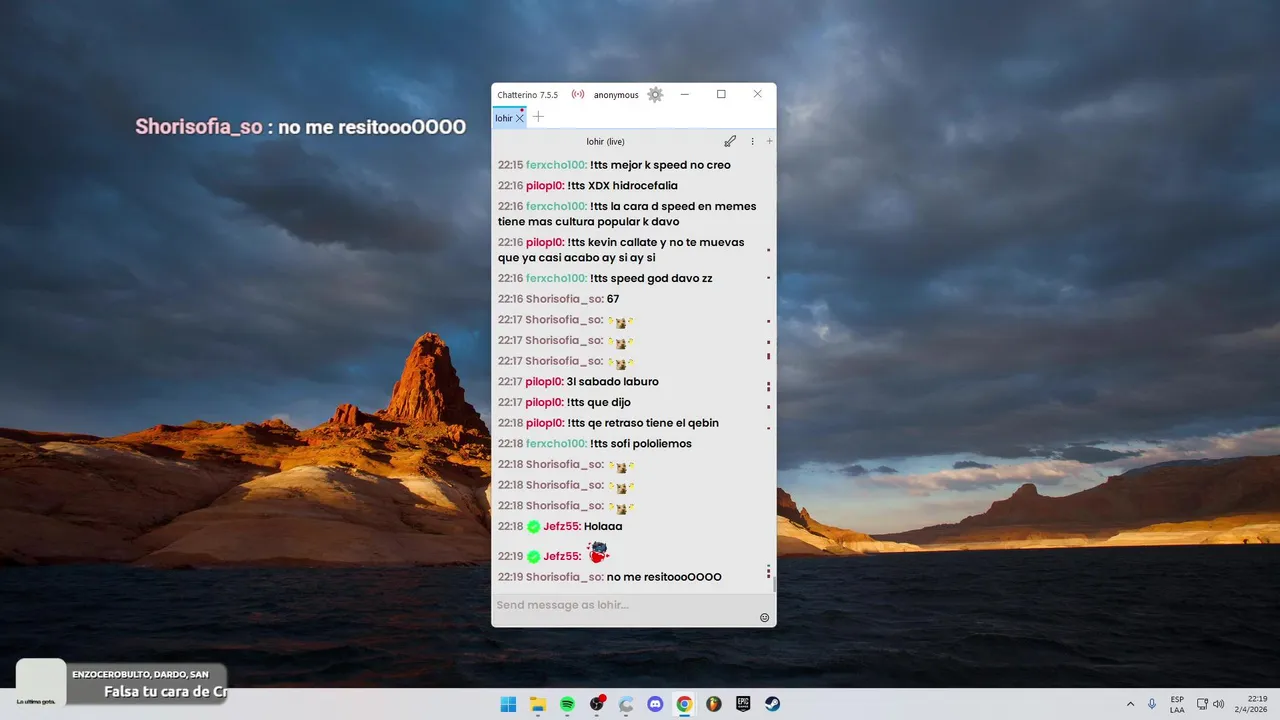Open File Explorer from taskbar
The height and width of the screenshot is (720, 1280).
coord(538,704)
